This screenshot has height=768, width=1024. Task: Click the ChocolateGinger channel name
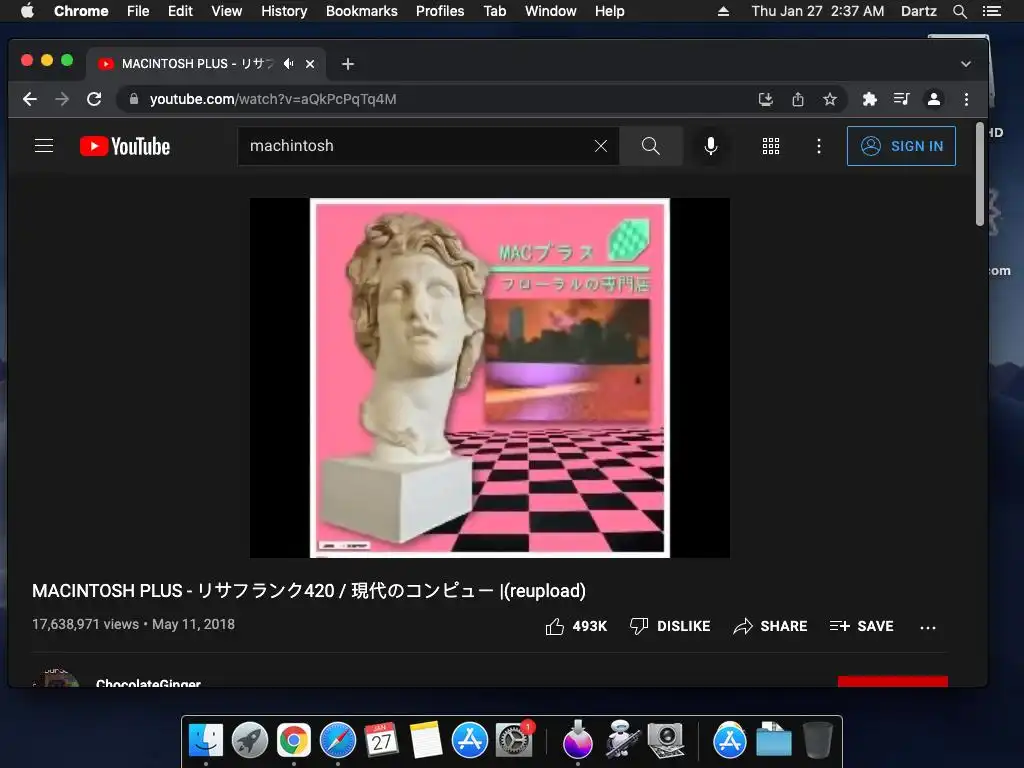148,683
